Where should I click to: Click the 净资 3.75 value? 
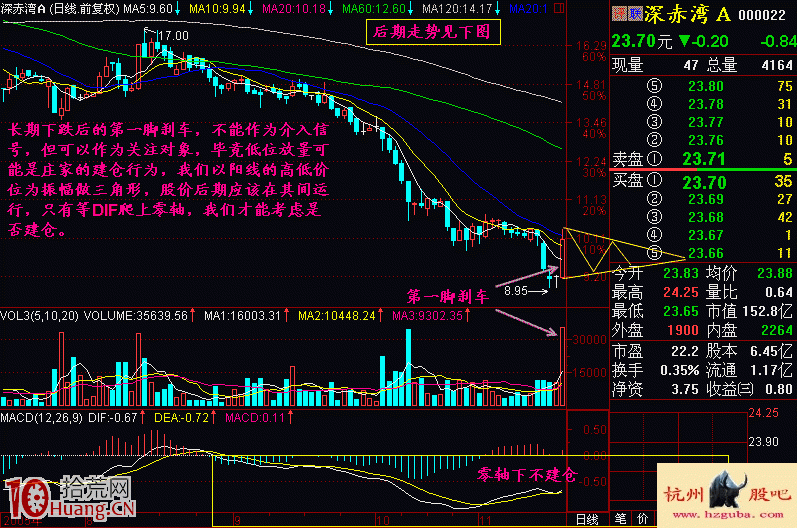685,389
